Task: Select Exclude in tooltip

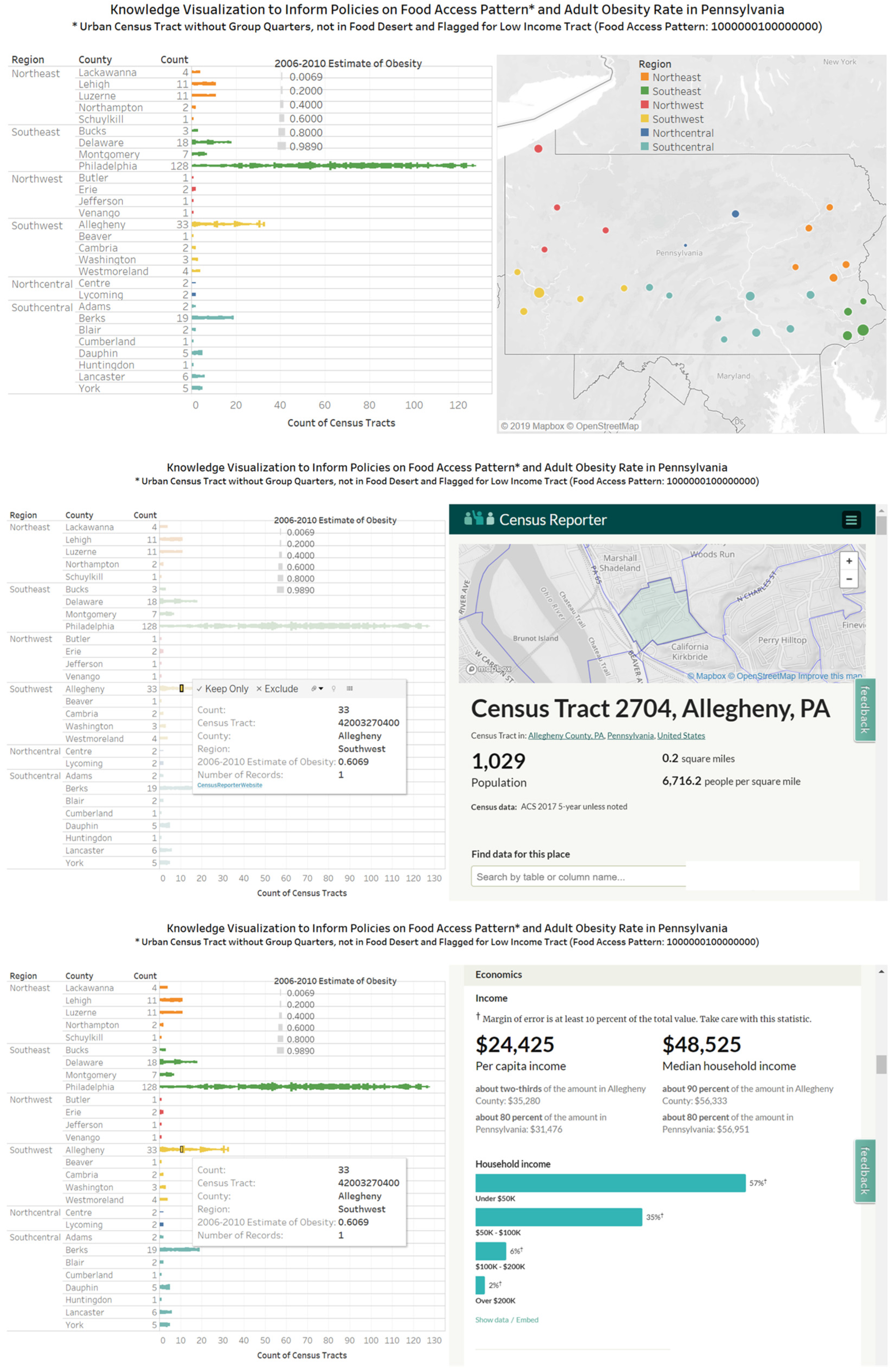Action: point(277,689)
